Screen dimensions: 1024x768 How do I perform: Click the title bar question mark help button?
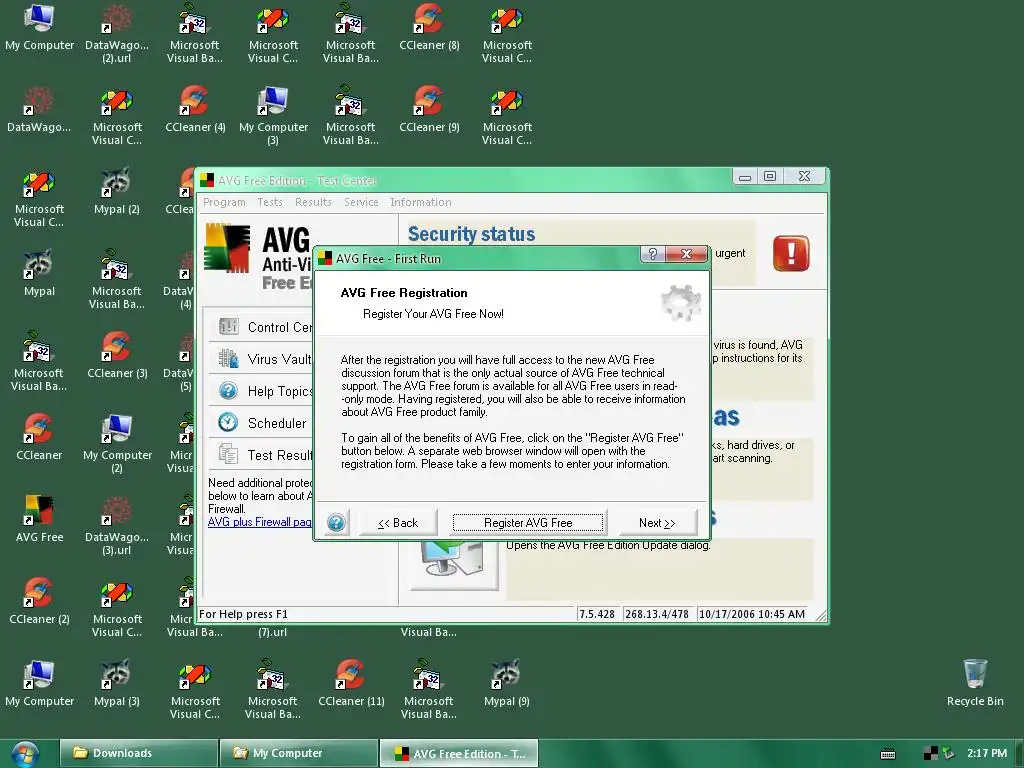click(x=652, y=254)
